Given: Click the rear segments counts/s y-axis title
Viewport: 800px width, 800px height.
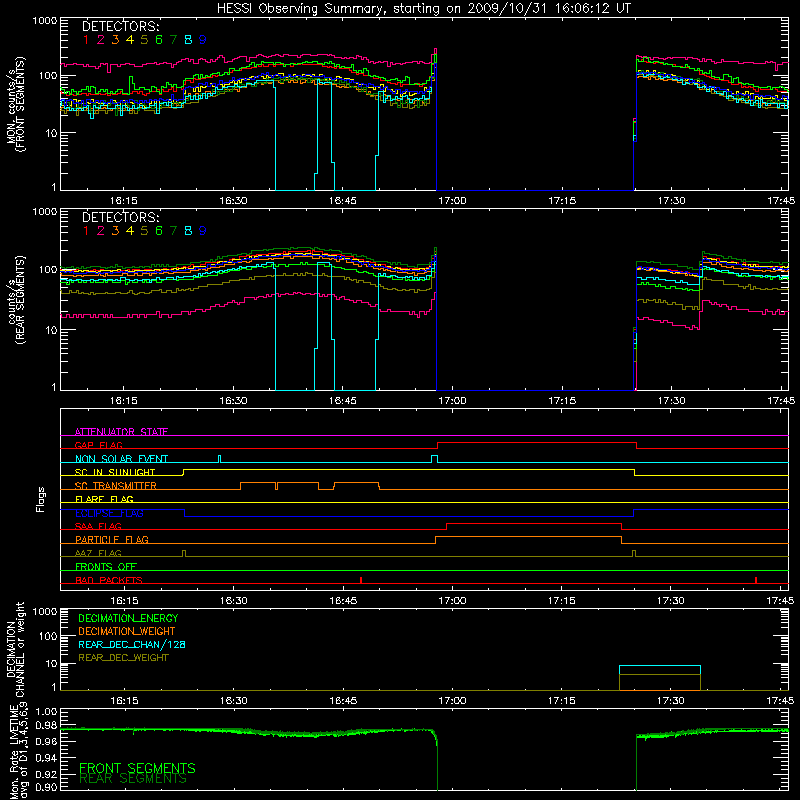Looking at the screenshot, I should (15, 300).
